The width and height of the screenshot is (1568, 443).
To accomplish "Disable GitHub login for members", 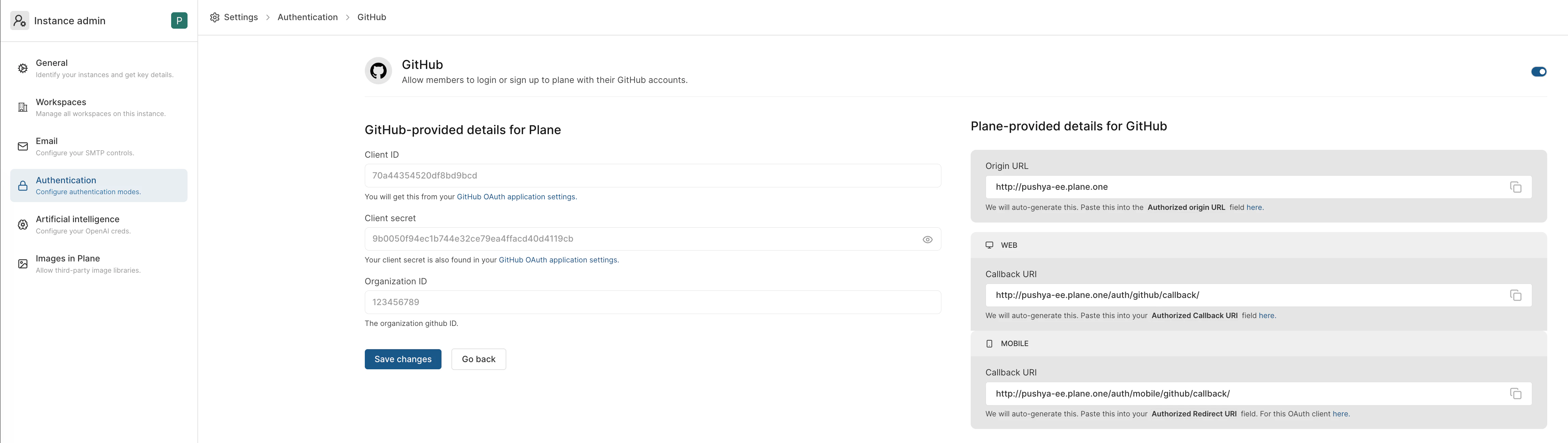I will click(x=1539, y=71).
